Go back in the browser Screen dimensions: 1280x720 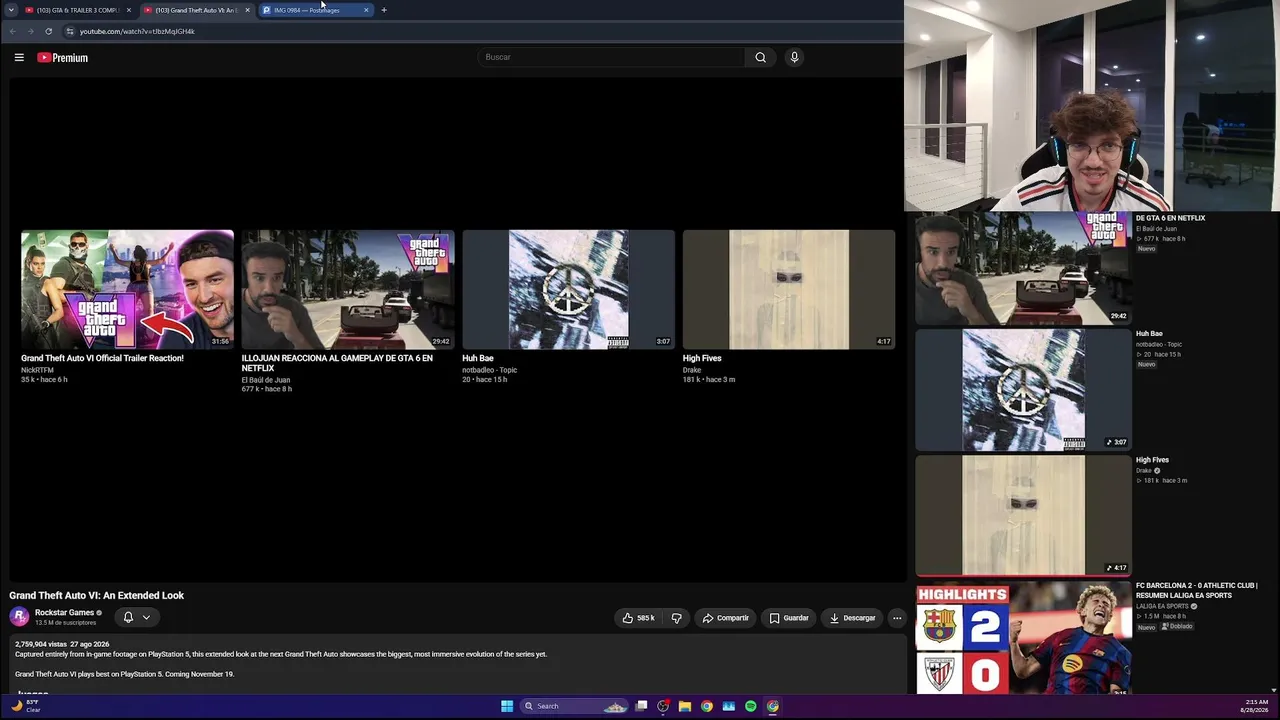[12, 31]
